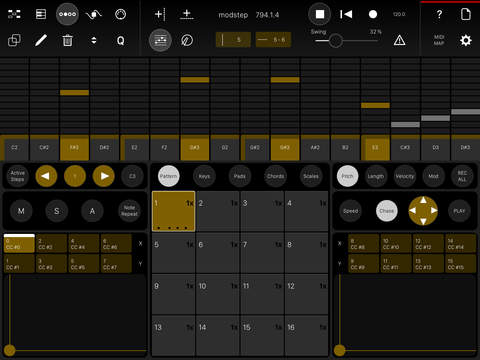
Task: Open the modulation curve view icon
Action: click(94, 14)
